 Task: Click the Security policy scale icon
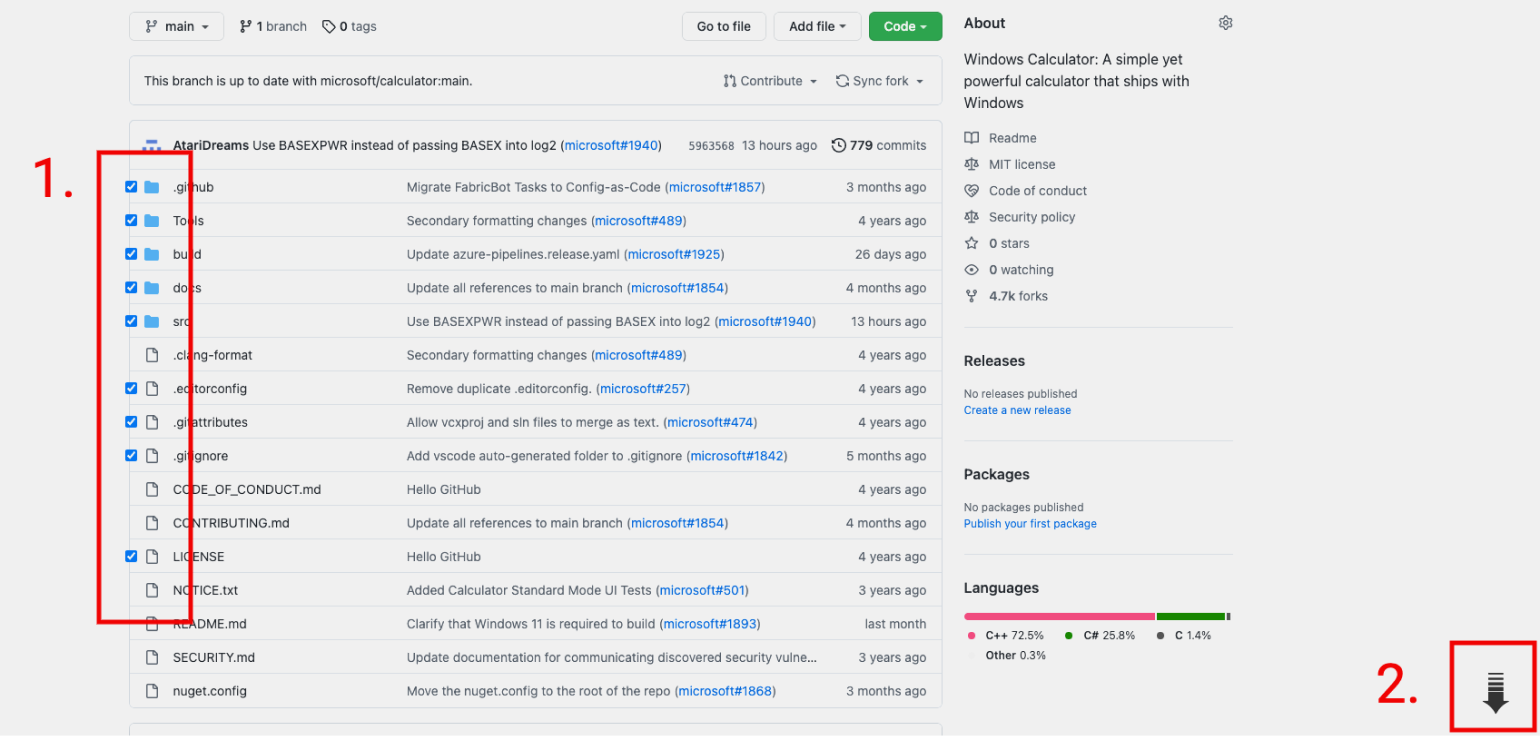[971, 217]
